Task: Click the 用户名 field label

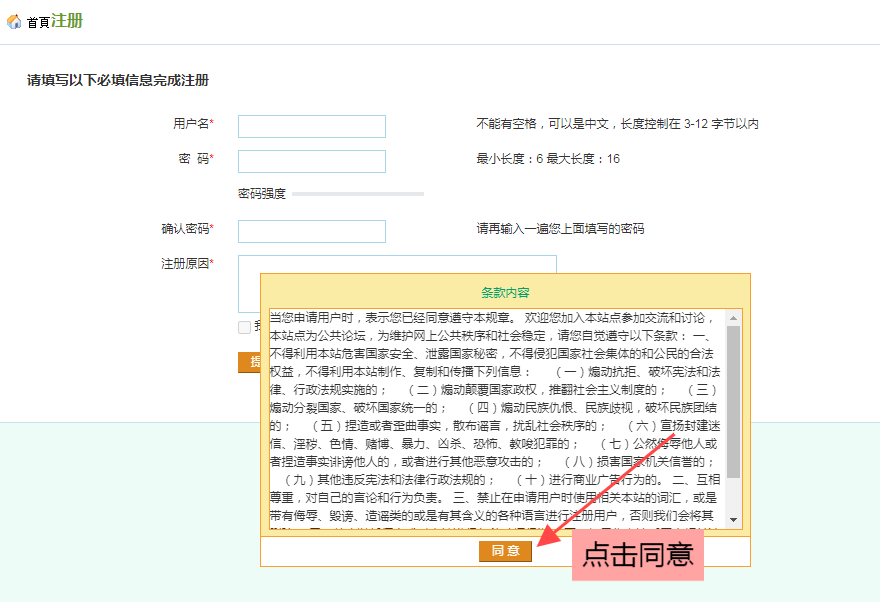Action: click(192, 124)
